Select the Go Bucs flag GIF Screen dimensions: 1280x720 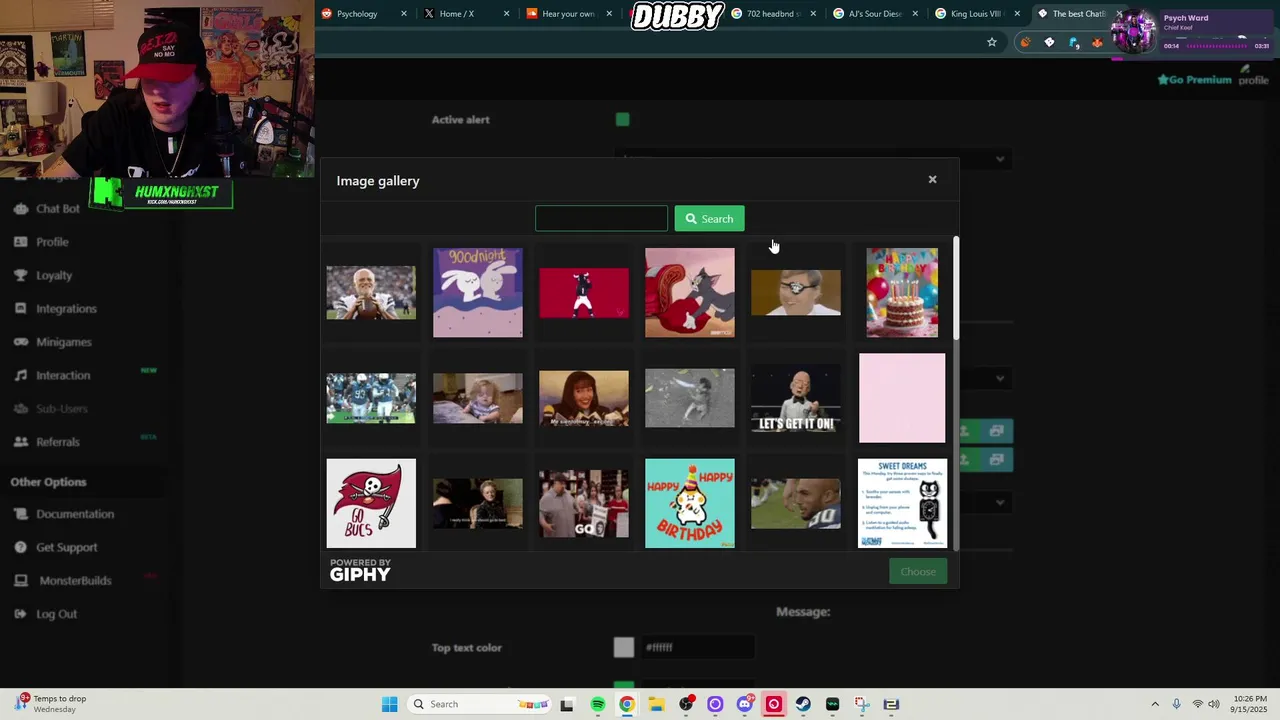[x=371, y=503]
